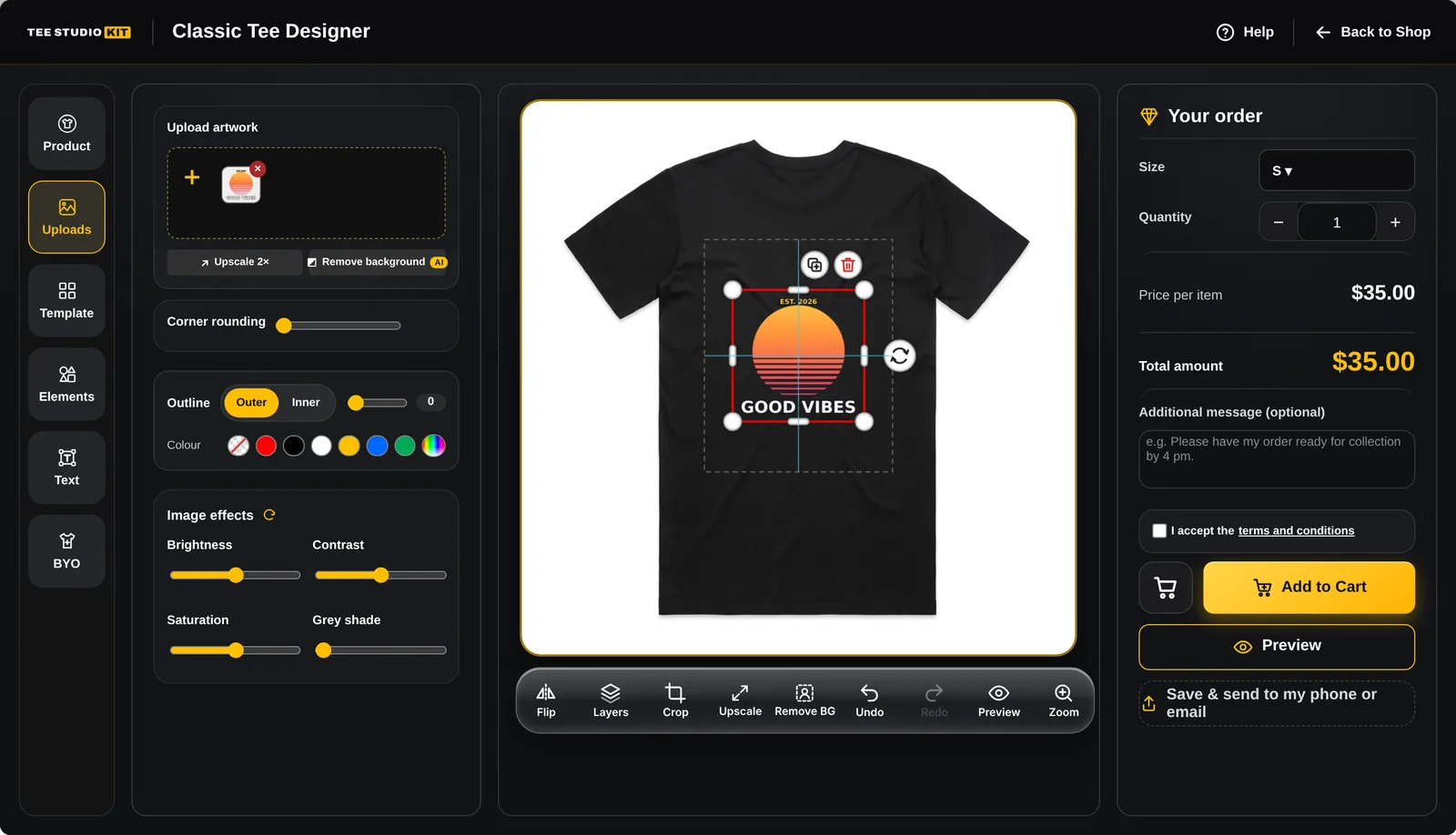Select the uploaded sunset artwork thumbnail
Screen dimensions: 1456x835
pos(240,185)
